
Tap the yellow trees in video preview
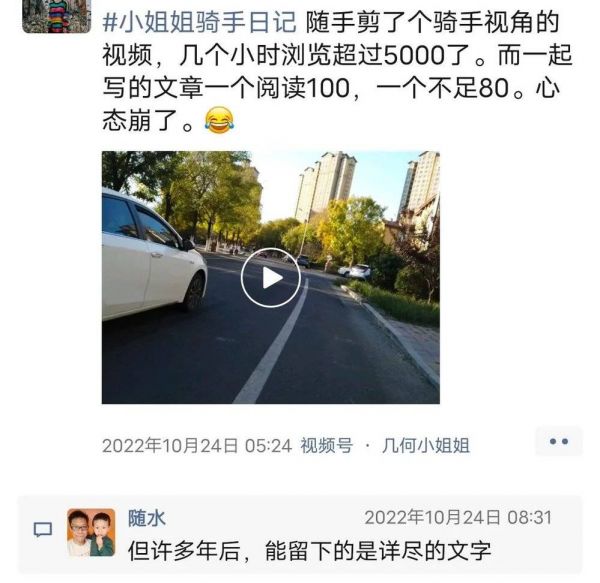(x=350, y=228)
